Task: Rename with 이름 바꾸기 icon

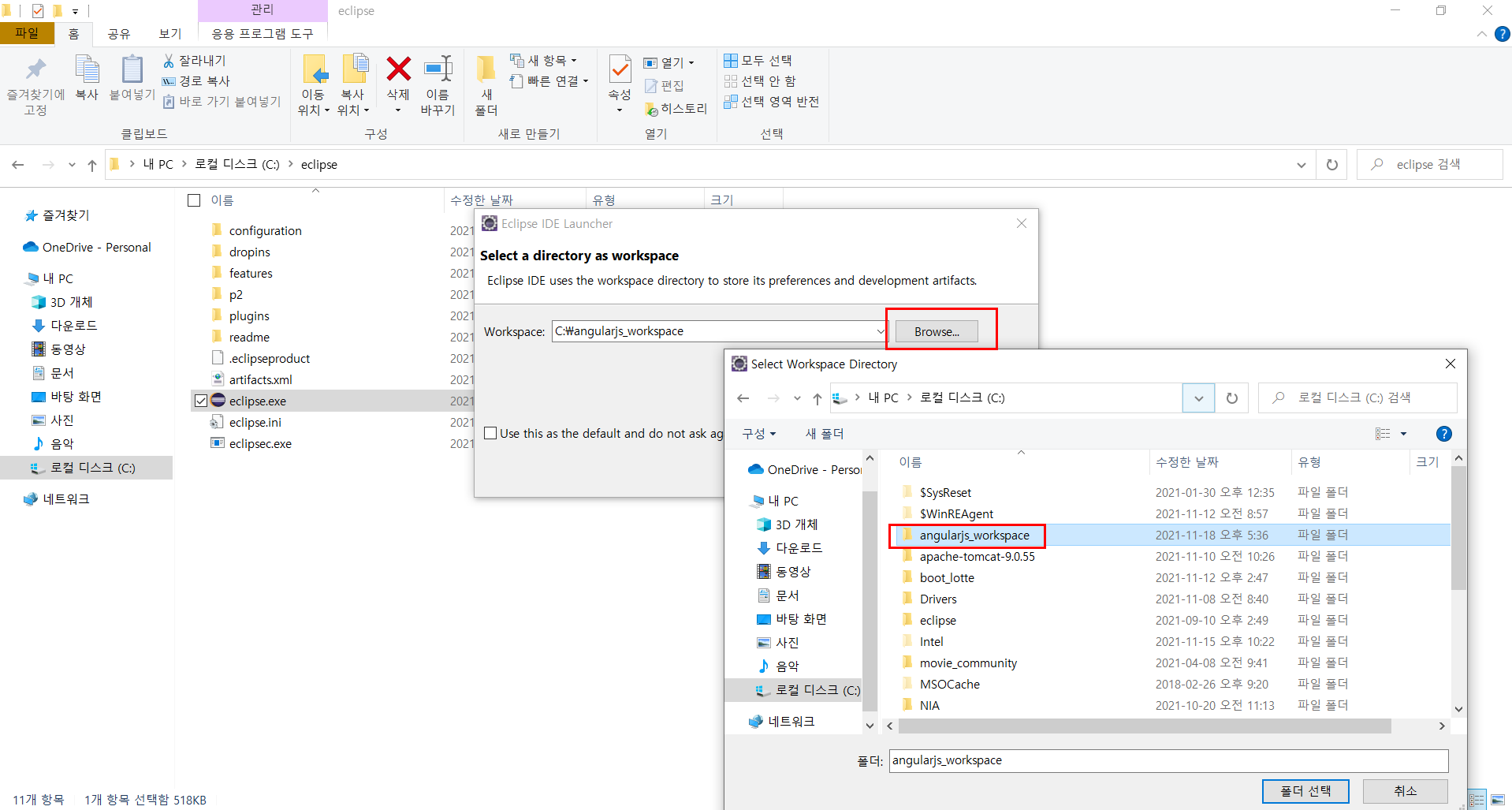Action: pos(438,85)
